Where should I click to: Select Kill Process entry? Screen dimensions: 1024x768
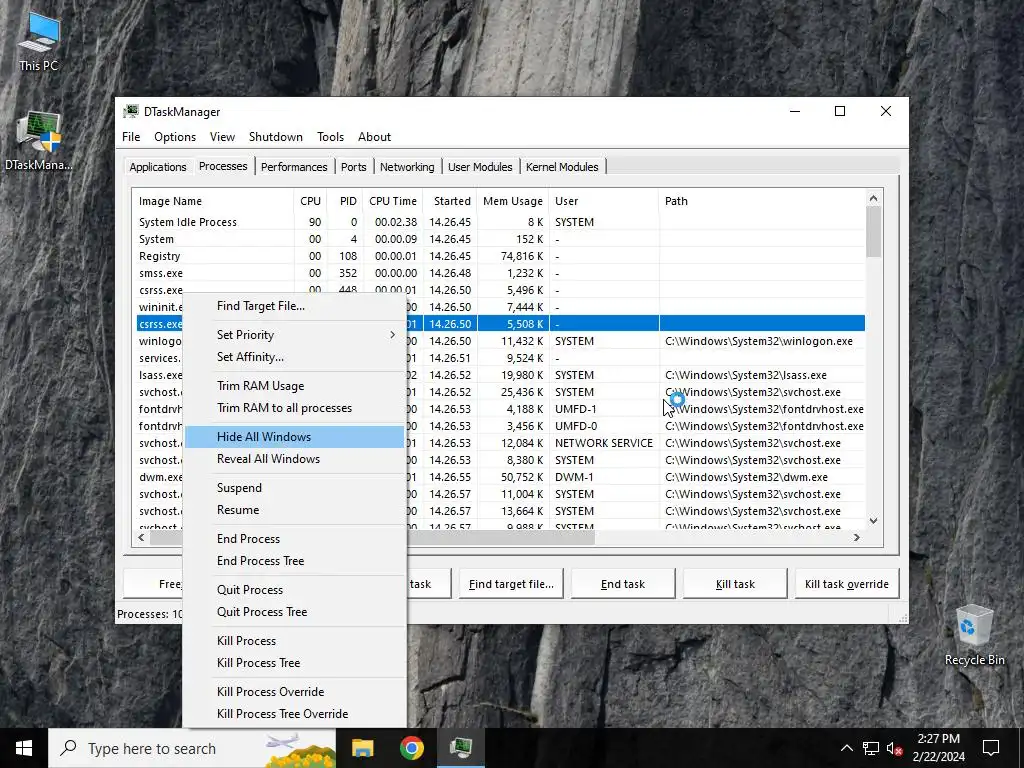coord(295,640)
